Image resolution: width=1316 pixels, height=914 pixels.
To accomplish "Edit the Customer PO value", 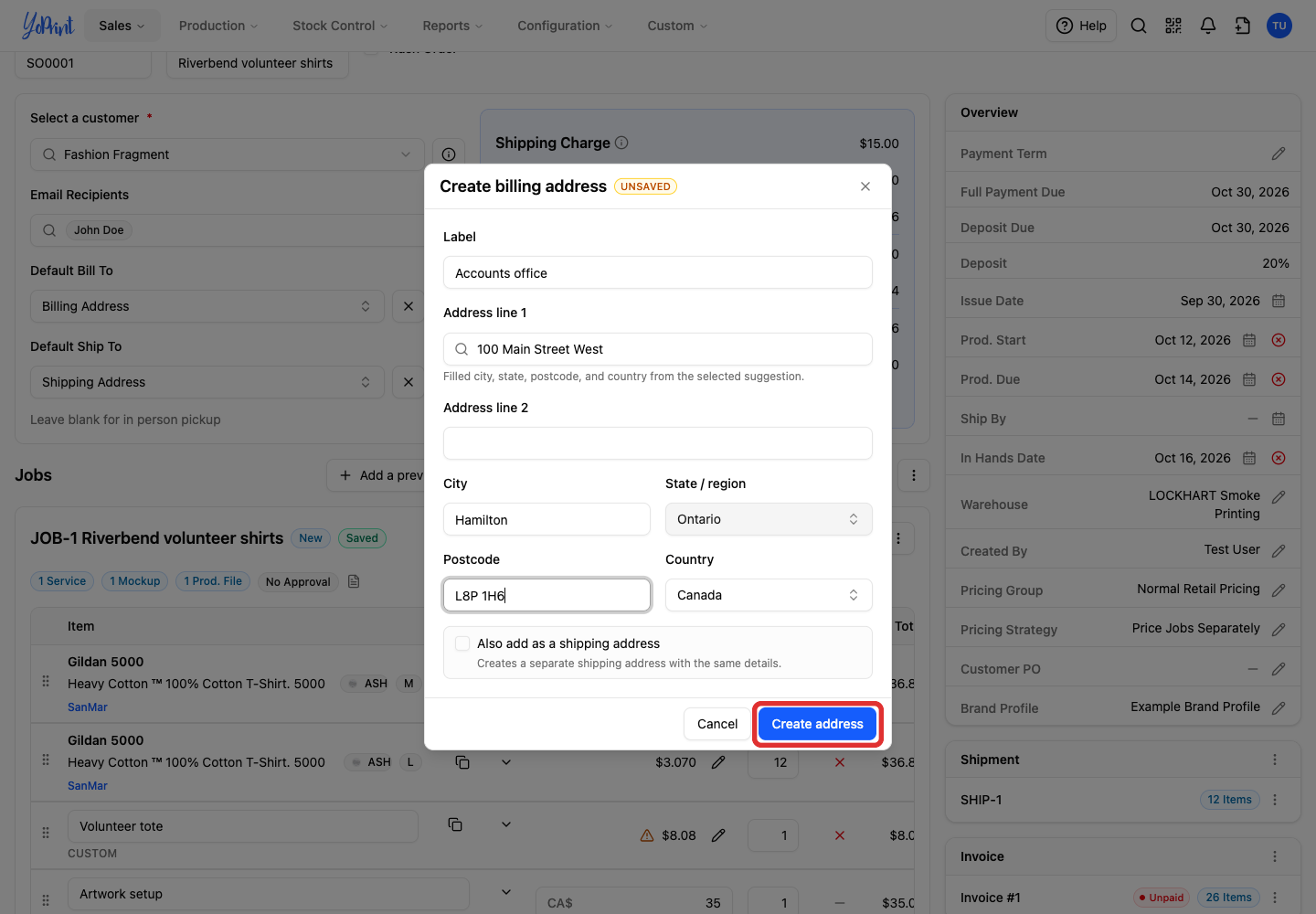I will [x=1279, y=669].
